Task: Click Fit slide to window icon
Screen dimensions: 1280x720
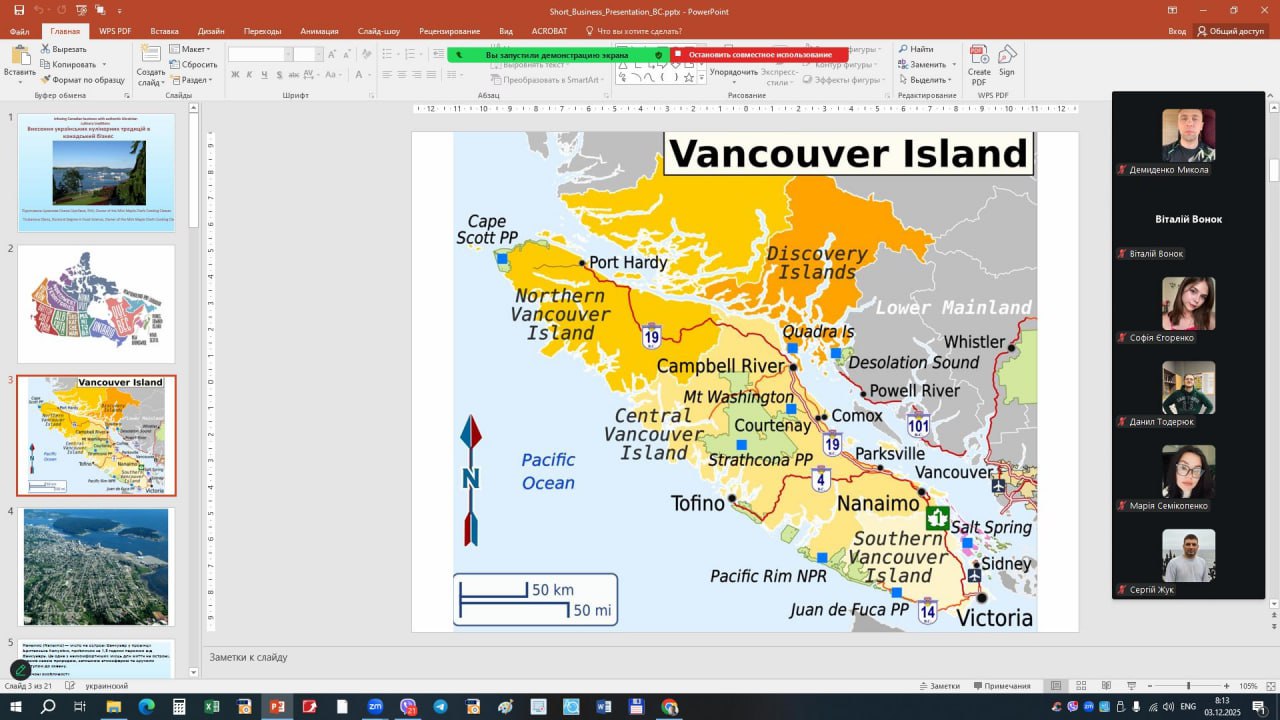Action: point(1270,686)
